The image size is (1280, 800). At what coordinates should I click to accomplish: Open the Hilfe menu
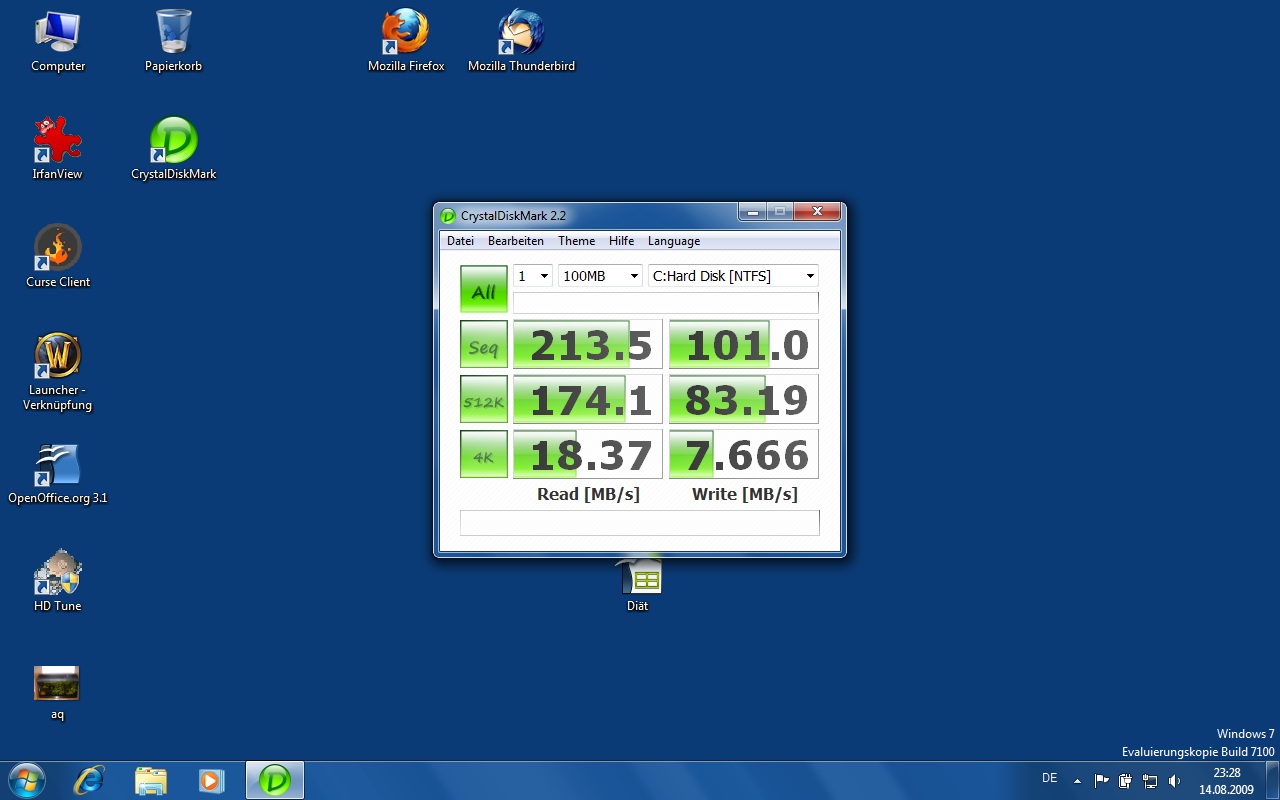click(621, 241)
